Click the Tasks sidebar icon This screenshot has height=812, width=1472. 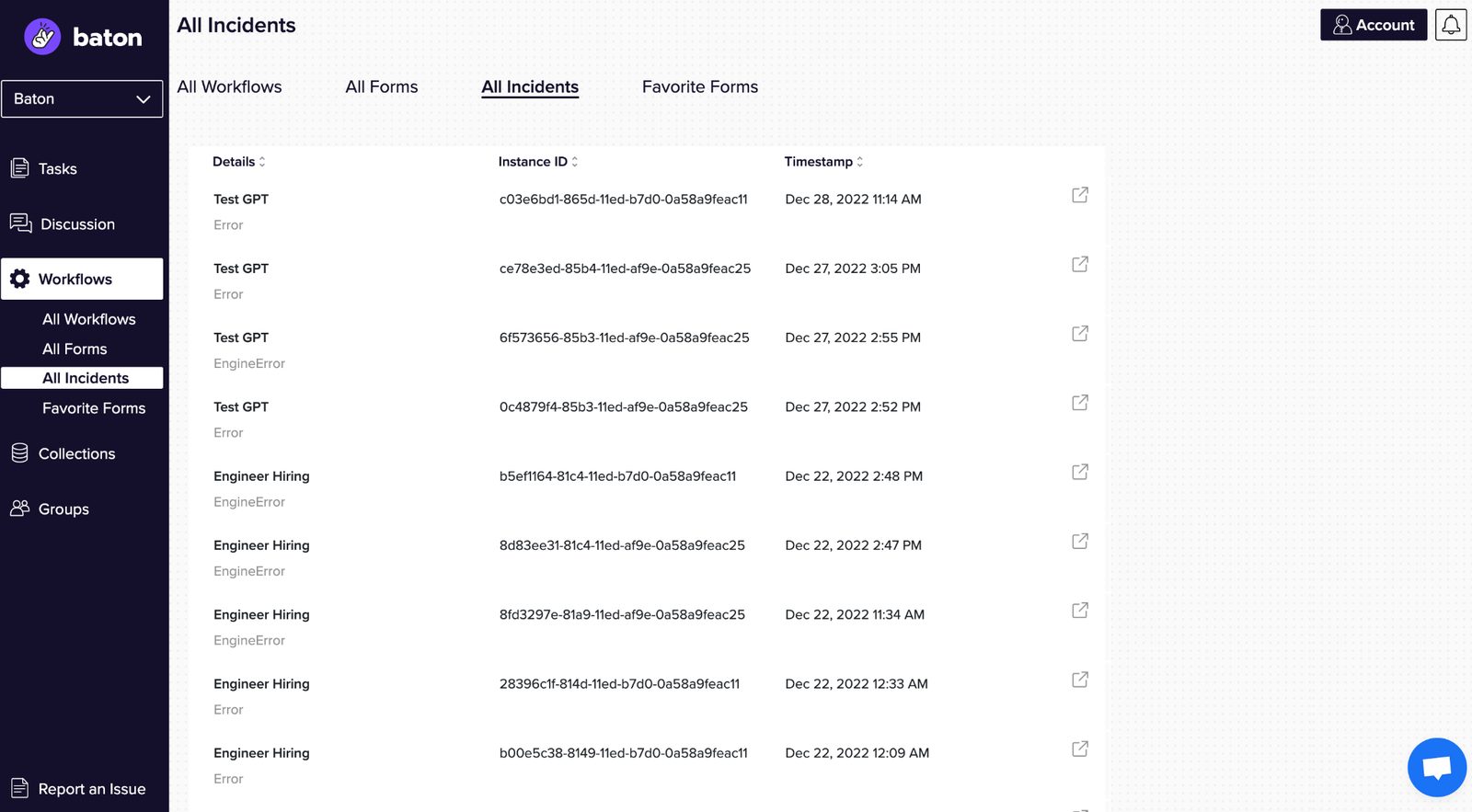tap(19, 168)
